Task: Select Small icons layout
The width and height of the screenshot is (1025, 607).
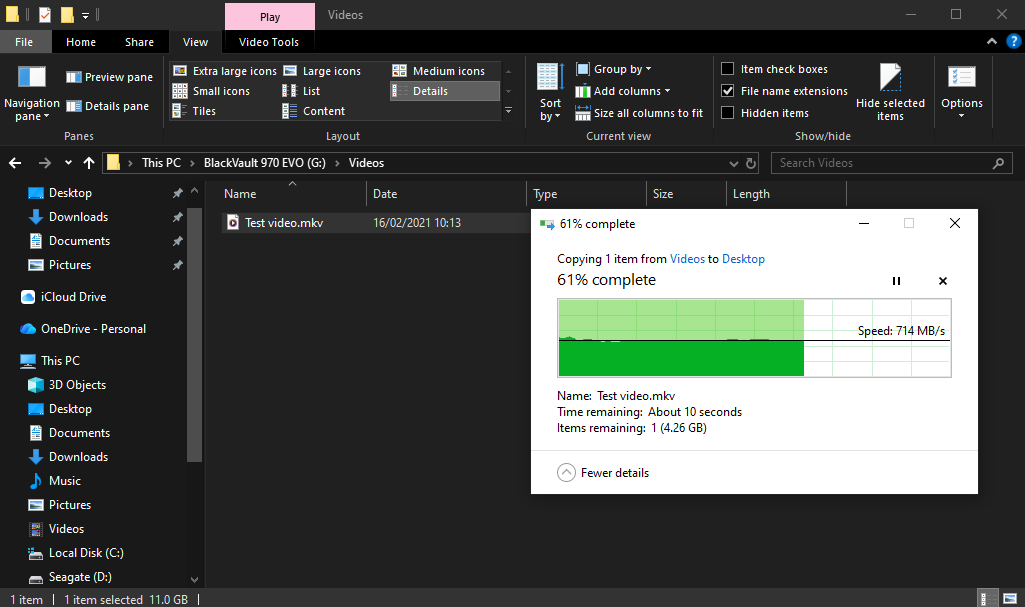Action: click(211, 91)
